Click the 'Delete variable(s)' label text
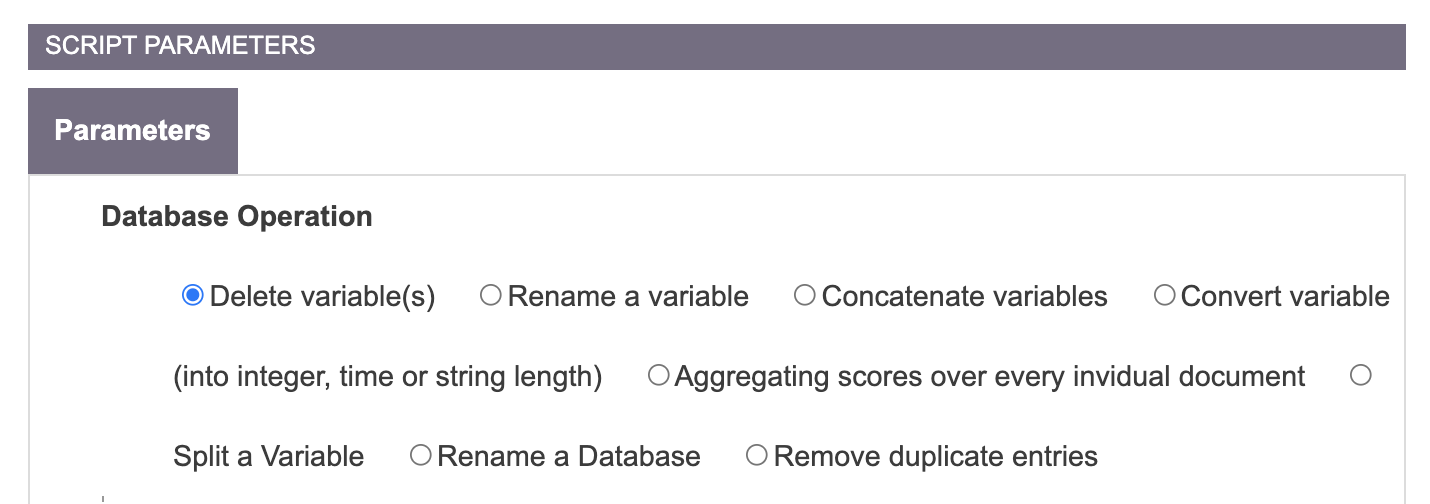 click(x=323, y=297)
